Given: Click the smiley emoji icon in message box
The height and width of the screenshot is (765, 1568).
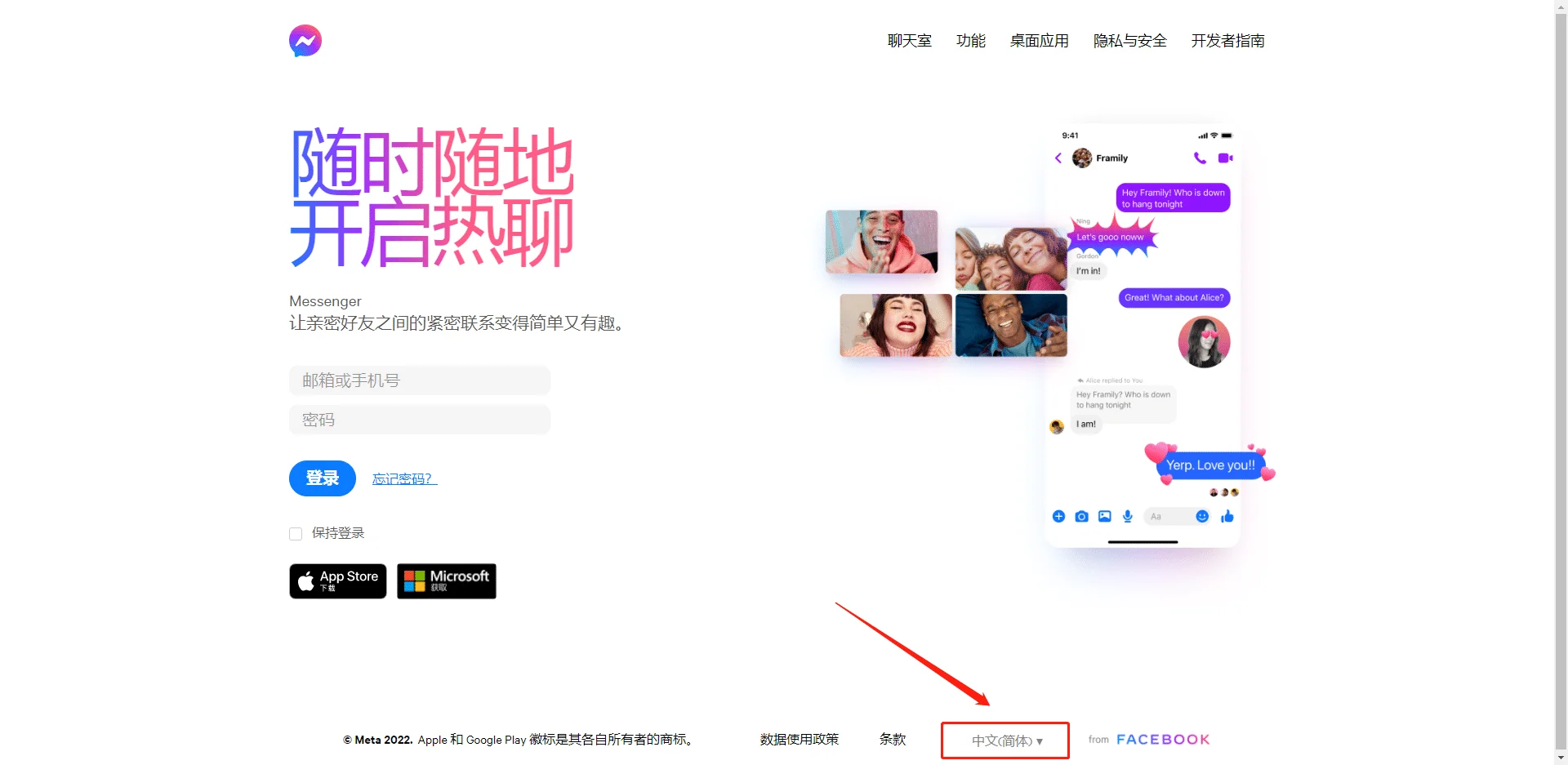Looking at the screenshot, I should (x=1201, y=516).
